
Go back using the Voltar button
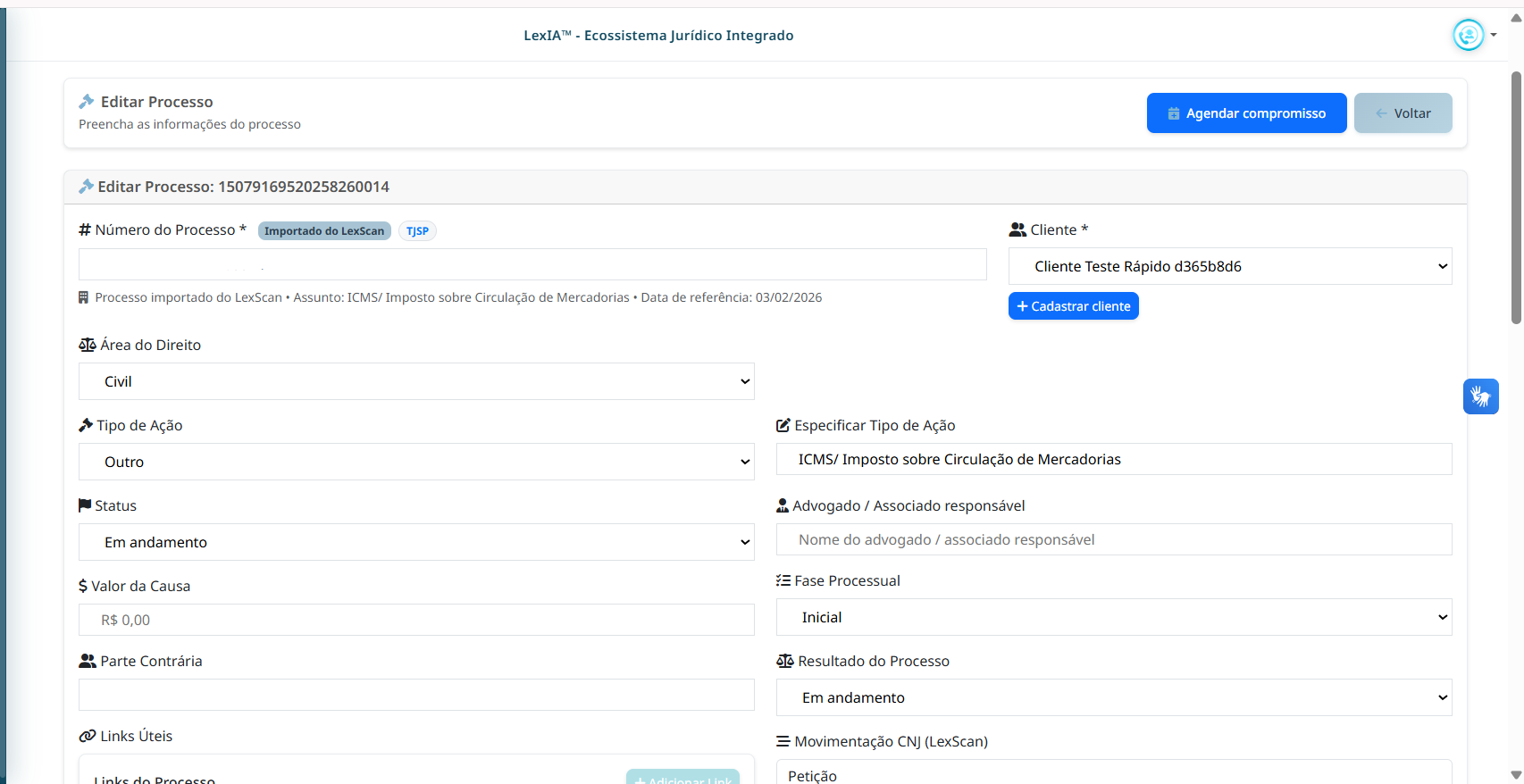(x=1403, y=113)
